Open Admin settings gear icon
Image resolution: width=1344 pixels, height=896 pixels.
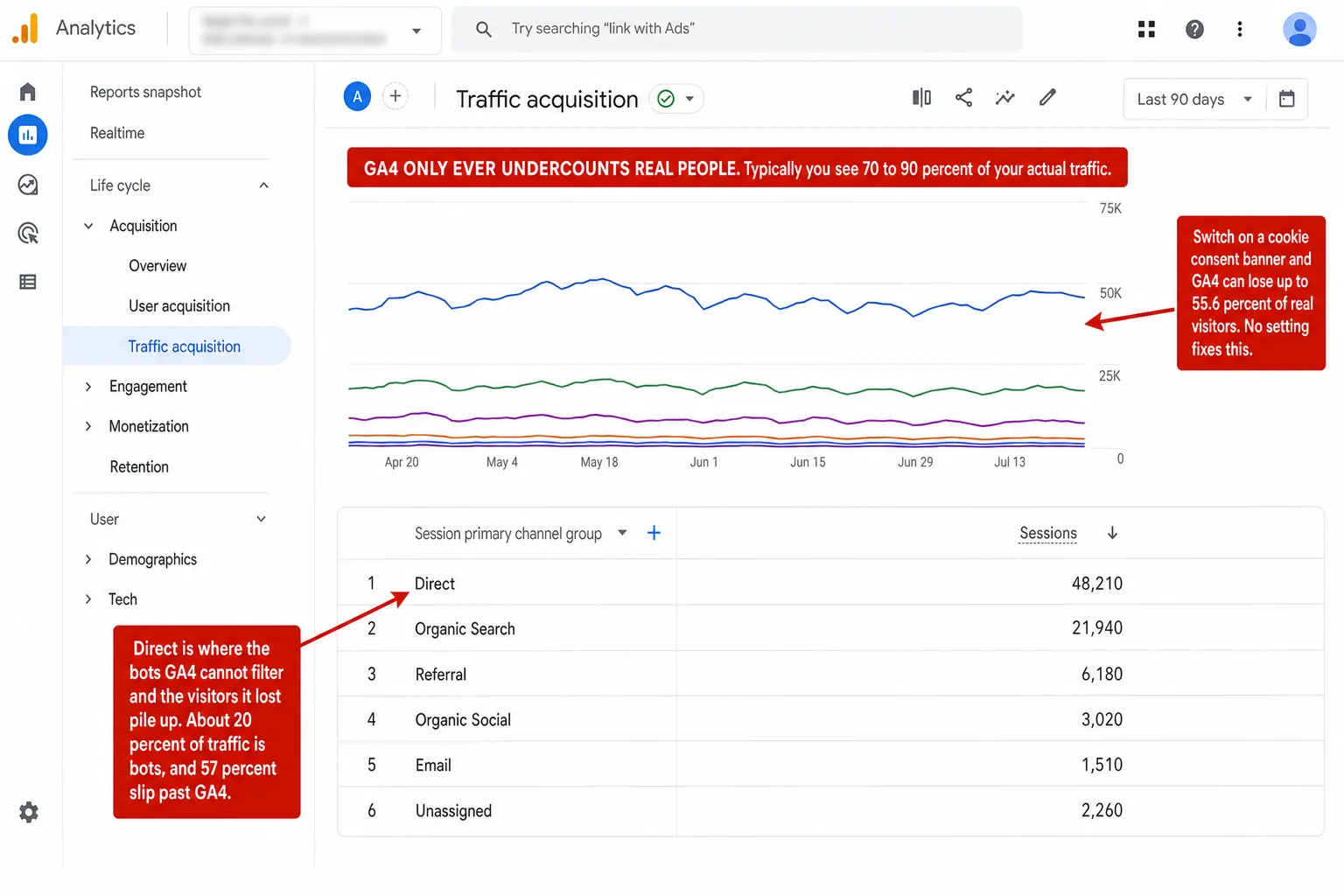pos(29,812)
